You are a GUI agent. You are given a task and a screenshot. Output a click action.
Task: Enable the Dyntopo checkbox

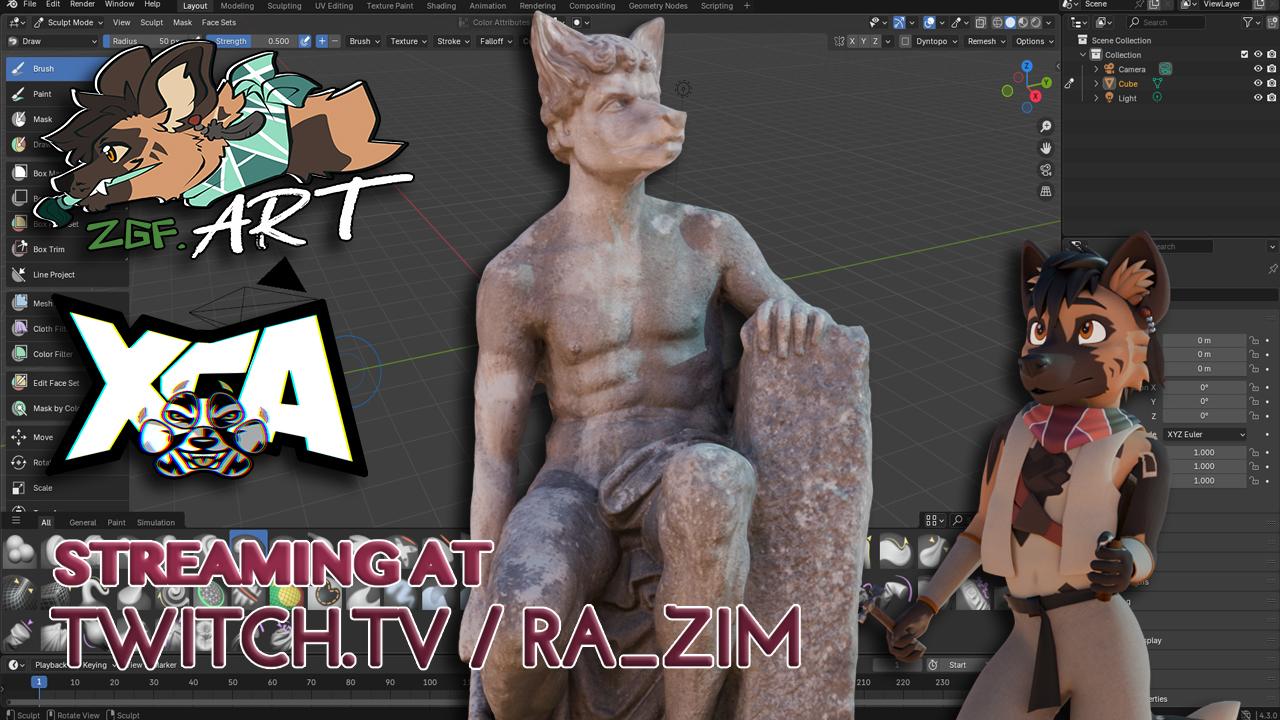(x=905, y=41)
